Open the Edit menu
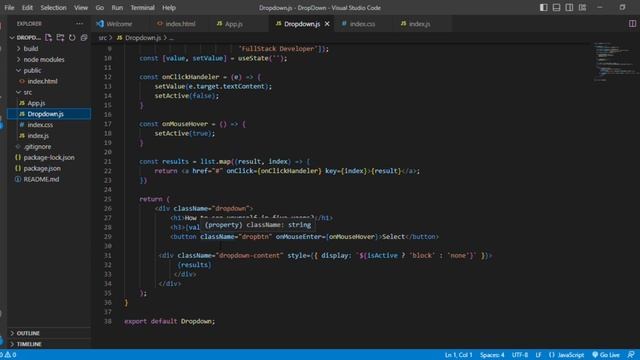 point(27,8)
